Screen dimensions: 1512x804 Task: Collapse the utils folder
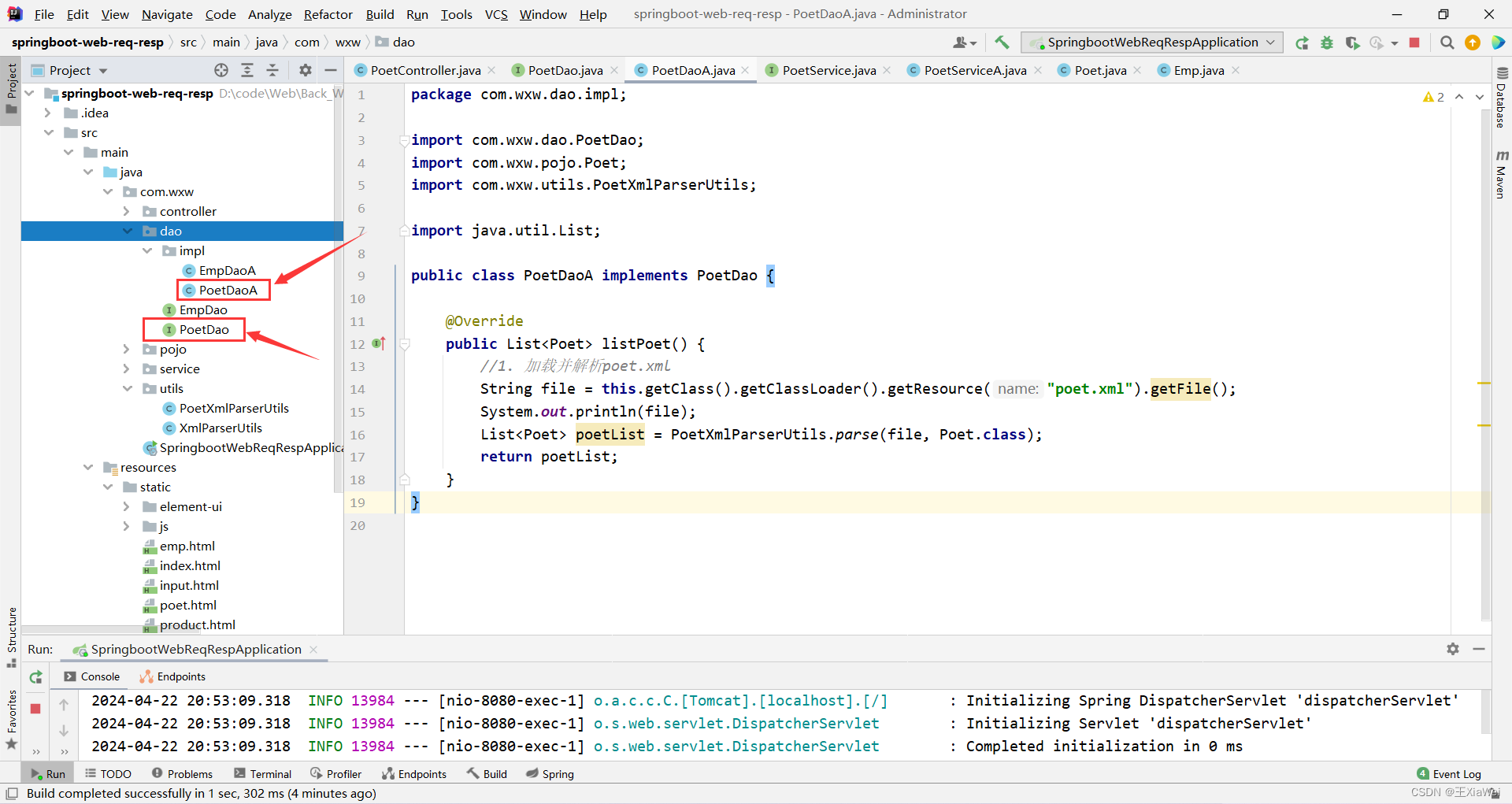(x=128, y=388)
